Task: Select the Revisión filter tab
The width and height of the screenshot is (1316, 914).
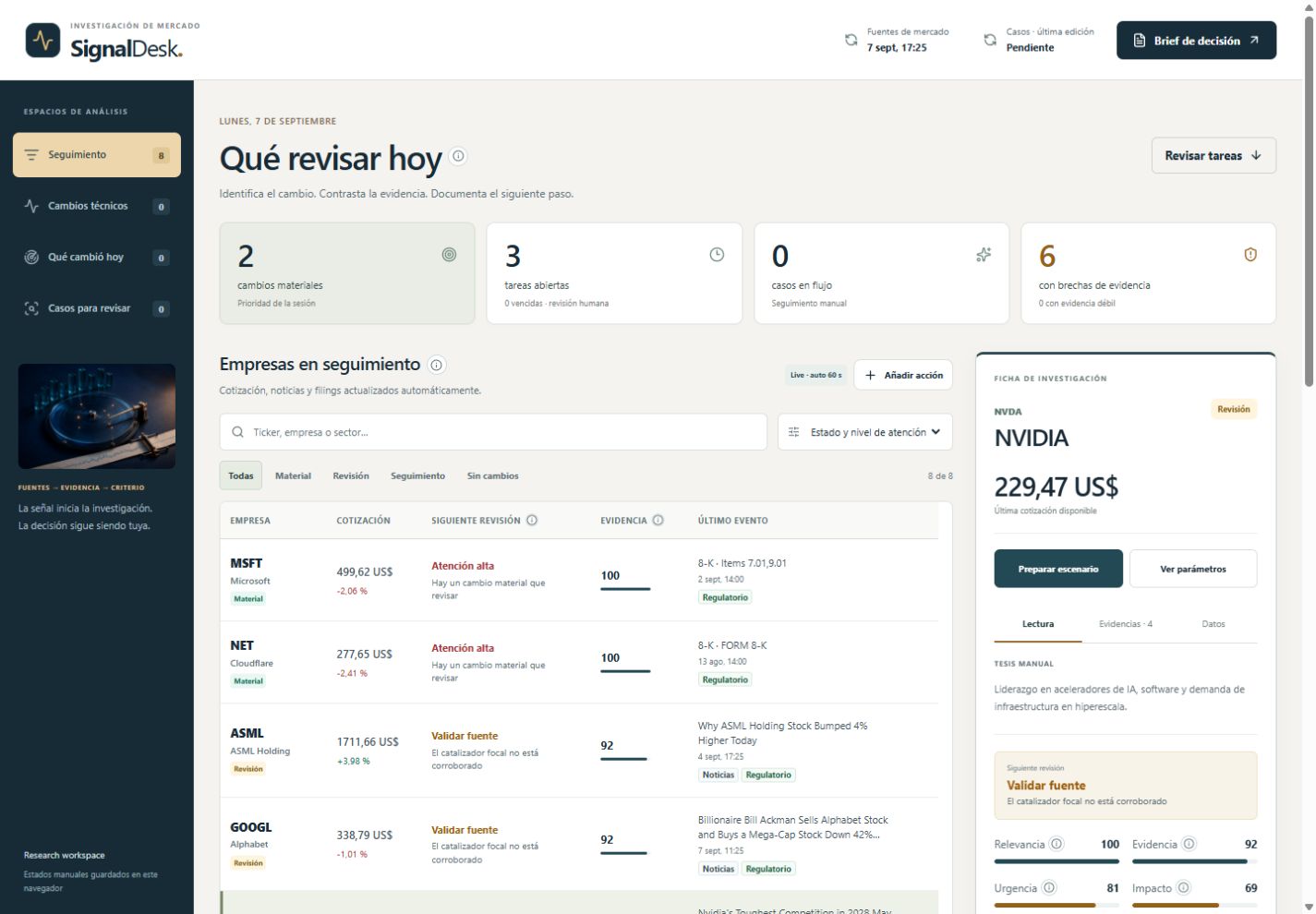Action: coord(351,475)
